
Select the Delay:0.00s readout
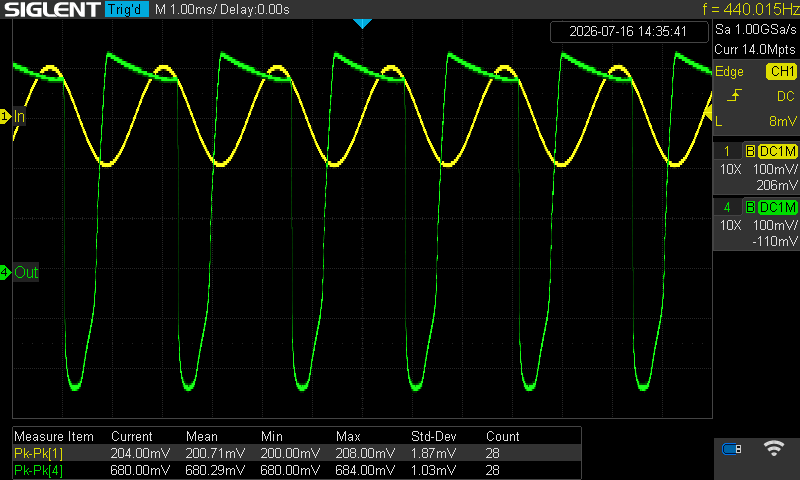point(254,10)
